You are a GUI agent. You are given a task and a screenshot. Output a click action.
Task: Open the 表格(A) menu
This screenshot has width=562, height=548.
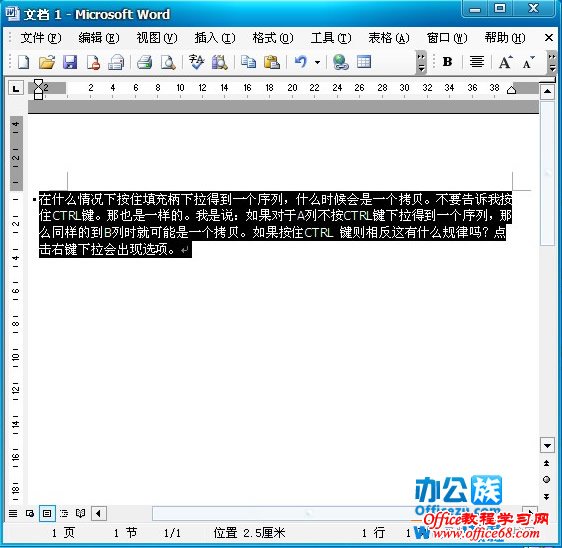(389, 38)
